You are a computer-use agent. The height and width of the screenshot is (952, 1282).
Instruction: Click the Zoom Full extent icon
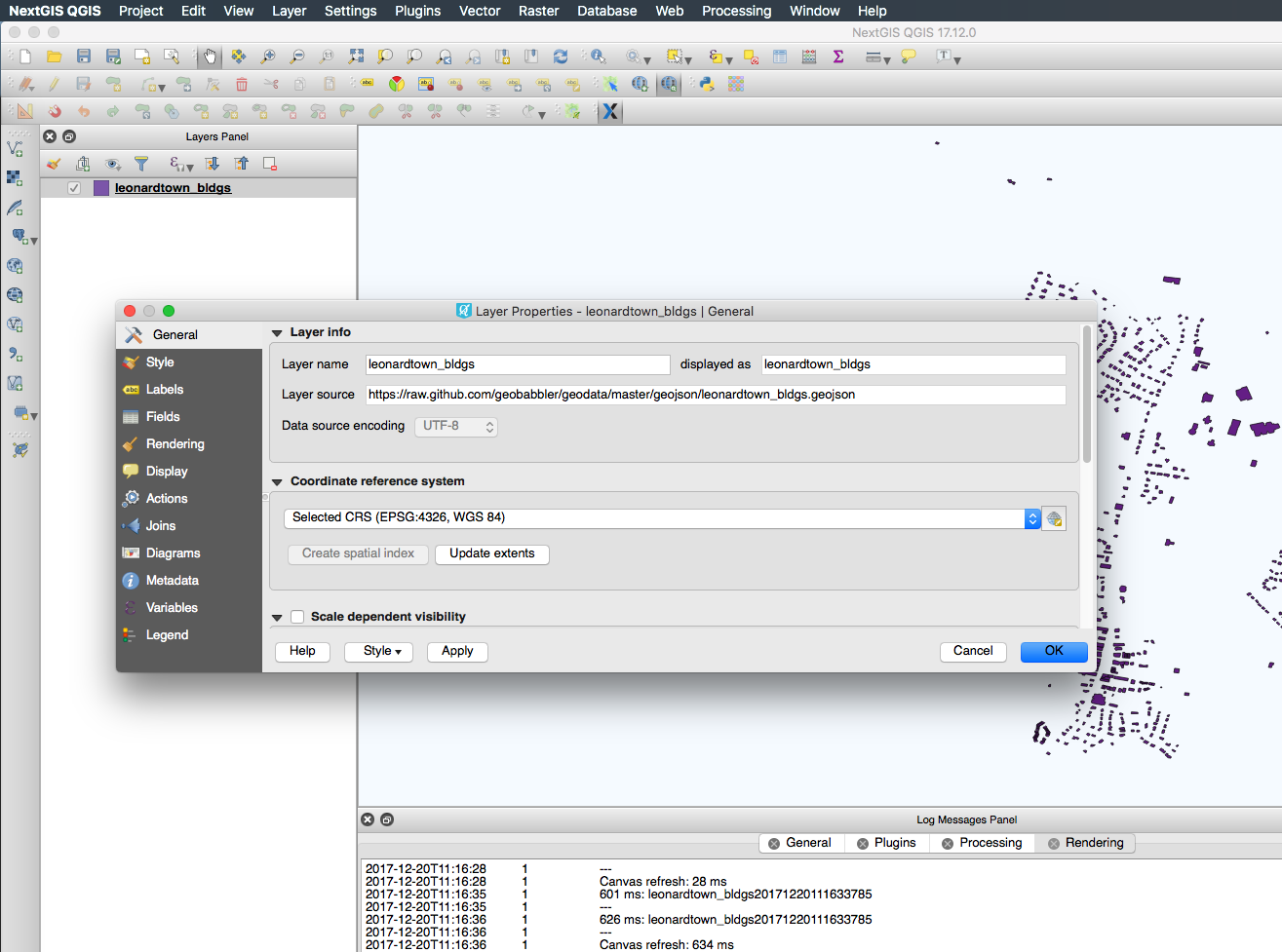(x=356, y=57)
